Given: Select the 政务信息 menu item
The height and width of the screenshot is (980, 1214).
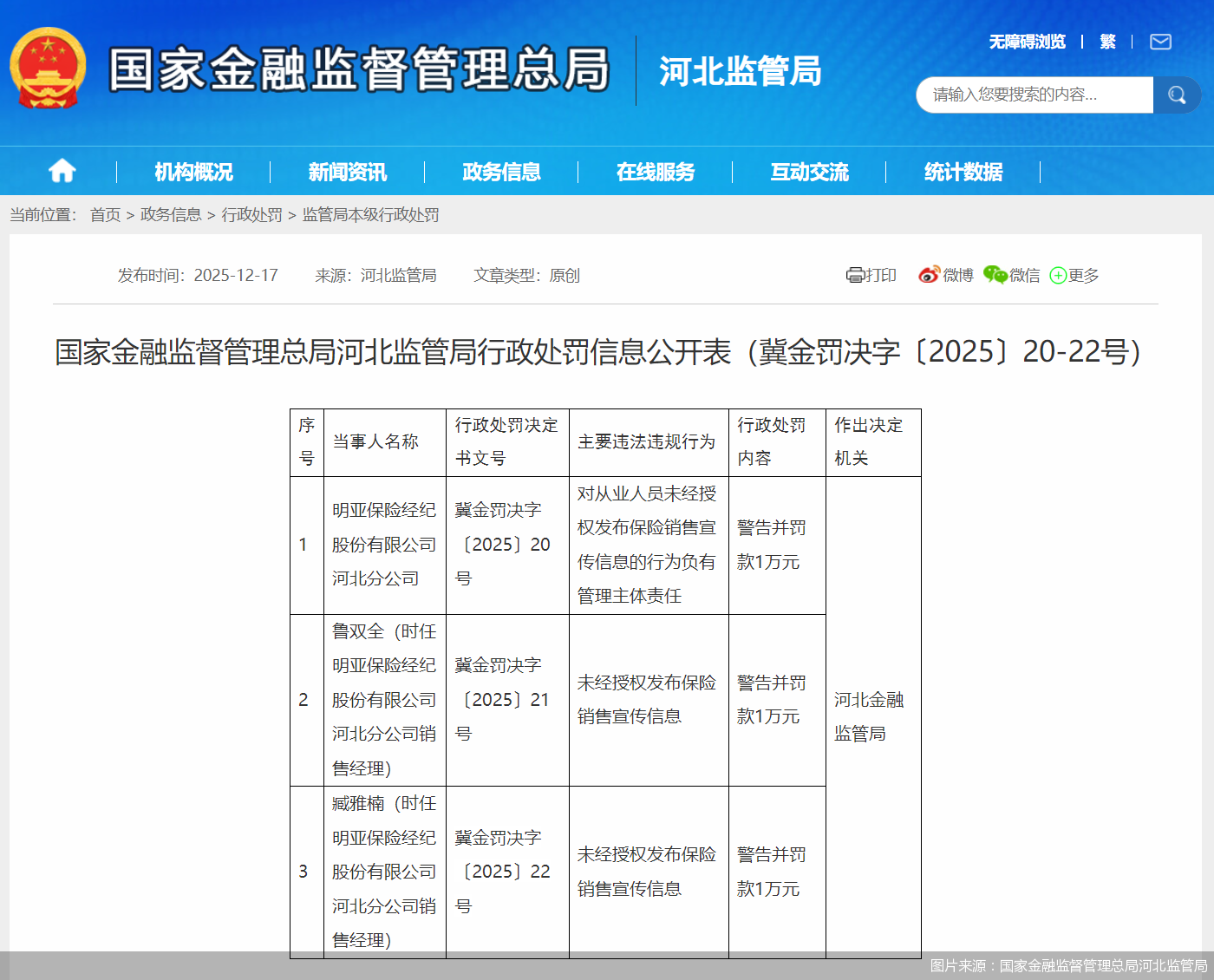Looking at the screenshot, I should [x=501, y=171].
